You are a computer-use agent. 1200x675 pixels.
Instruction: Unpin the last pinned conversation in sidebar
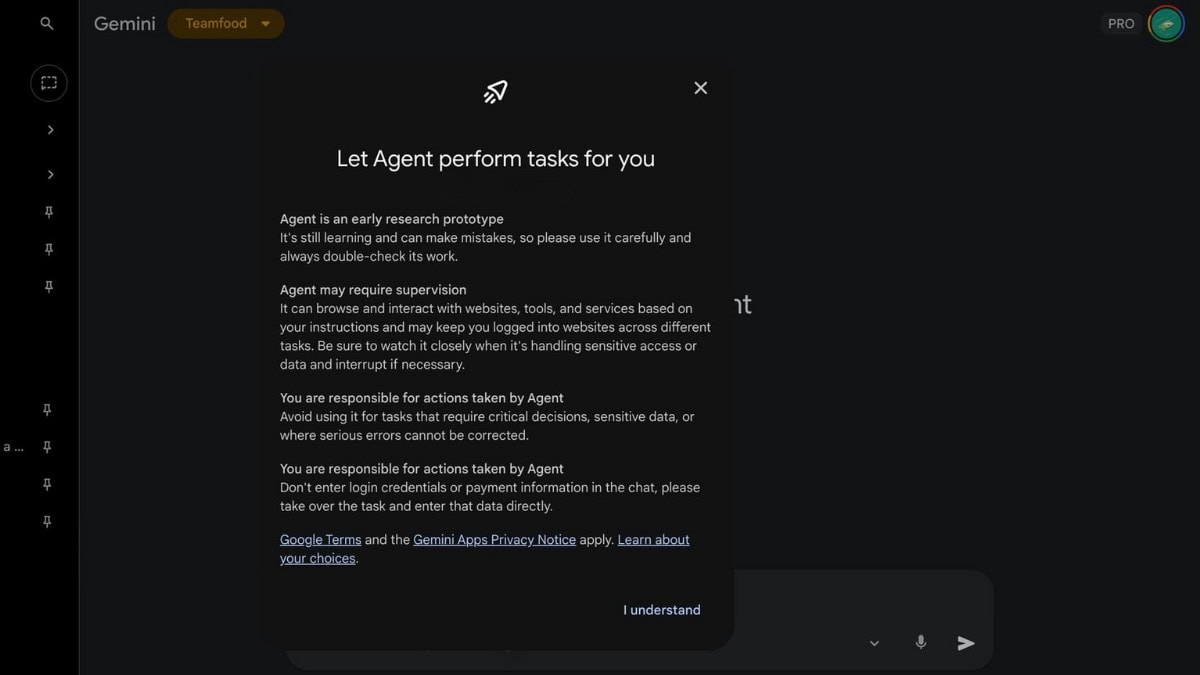46,520
